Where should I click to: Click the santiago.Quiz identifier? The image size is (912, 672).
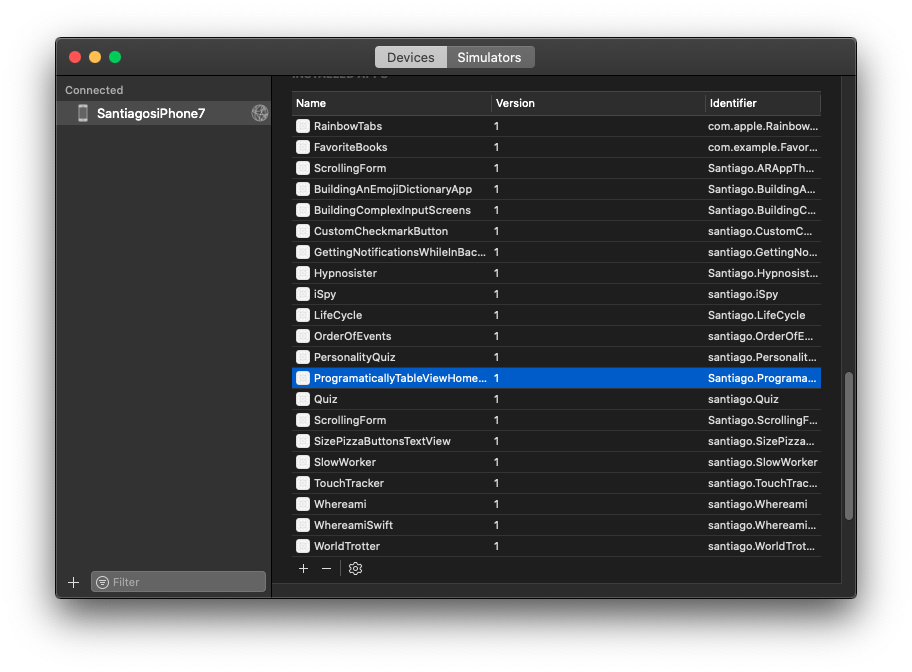pyautogui.click(x=743, y=399)
